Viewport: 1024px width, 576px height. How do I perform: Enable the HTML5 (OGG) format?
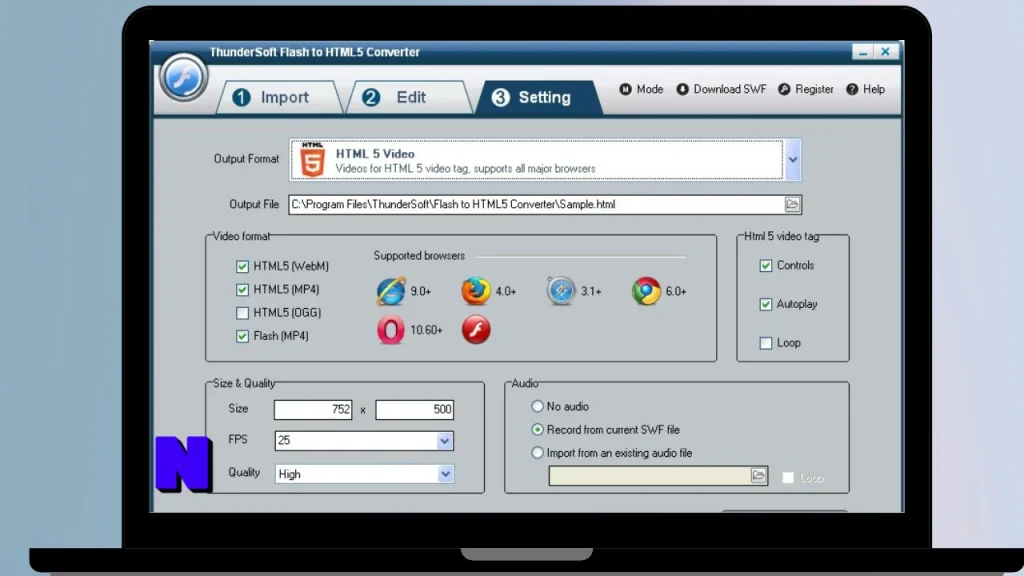[242, 313]
